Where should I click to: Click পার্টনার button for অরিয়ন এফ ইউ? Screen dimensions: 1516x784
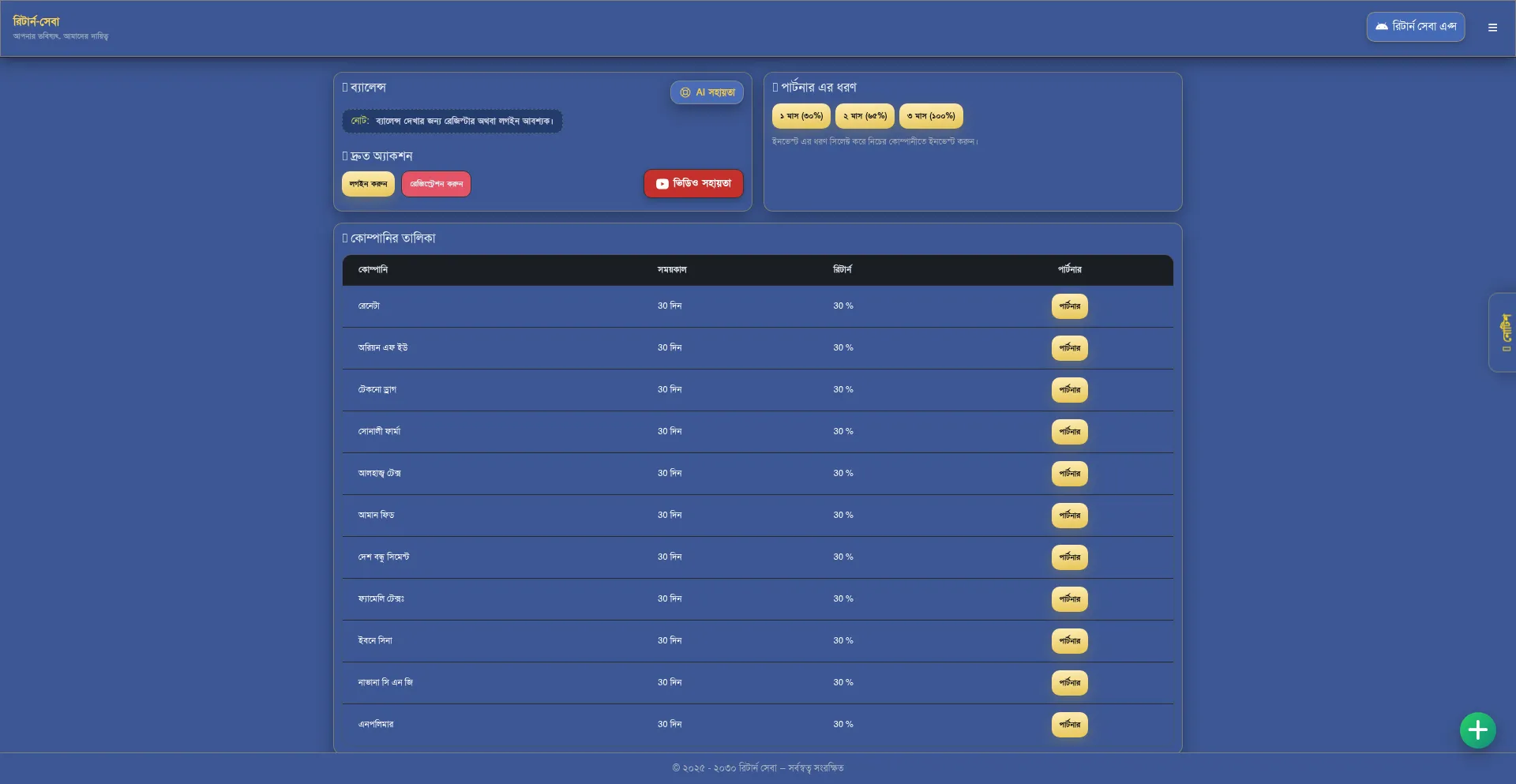coord(1069,348)
